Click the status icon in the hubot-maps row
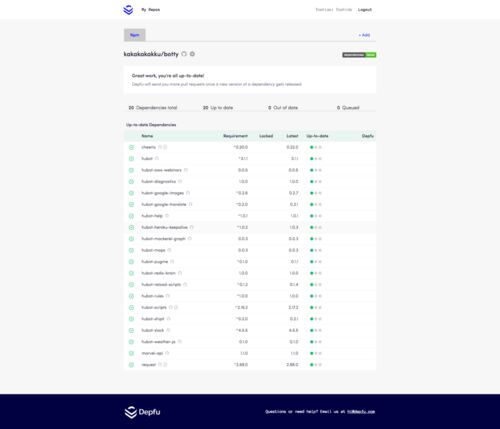 tap(131, 250)
